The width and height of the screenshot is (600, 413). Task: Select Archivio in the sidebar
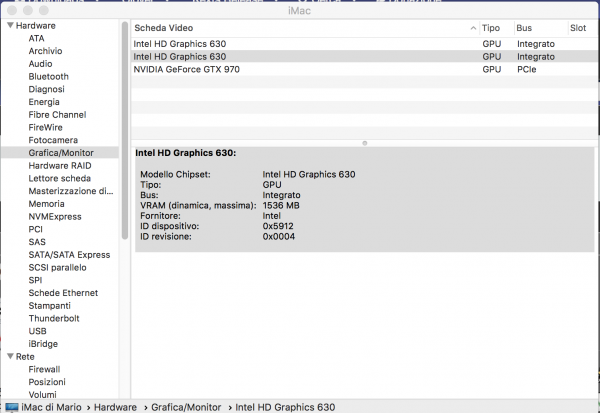pos(45,51)
